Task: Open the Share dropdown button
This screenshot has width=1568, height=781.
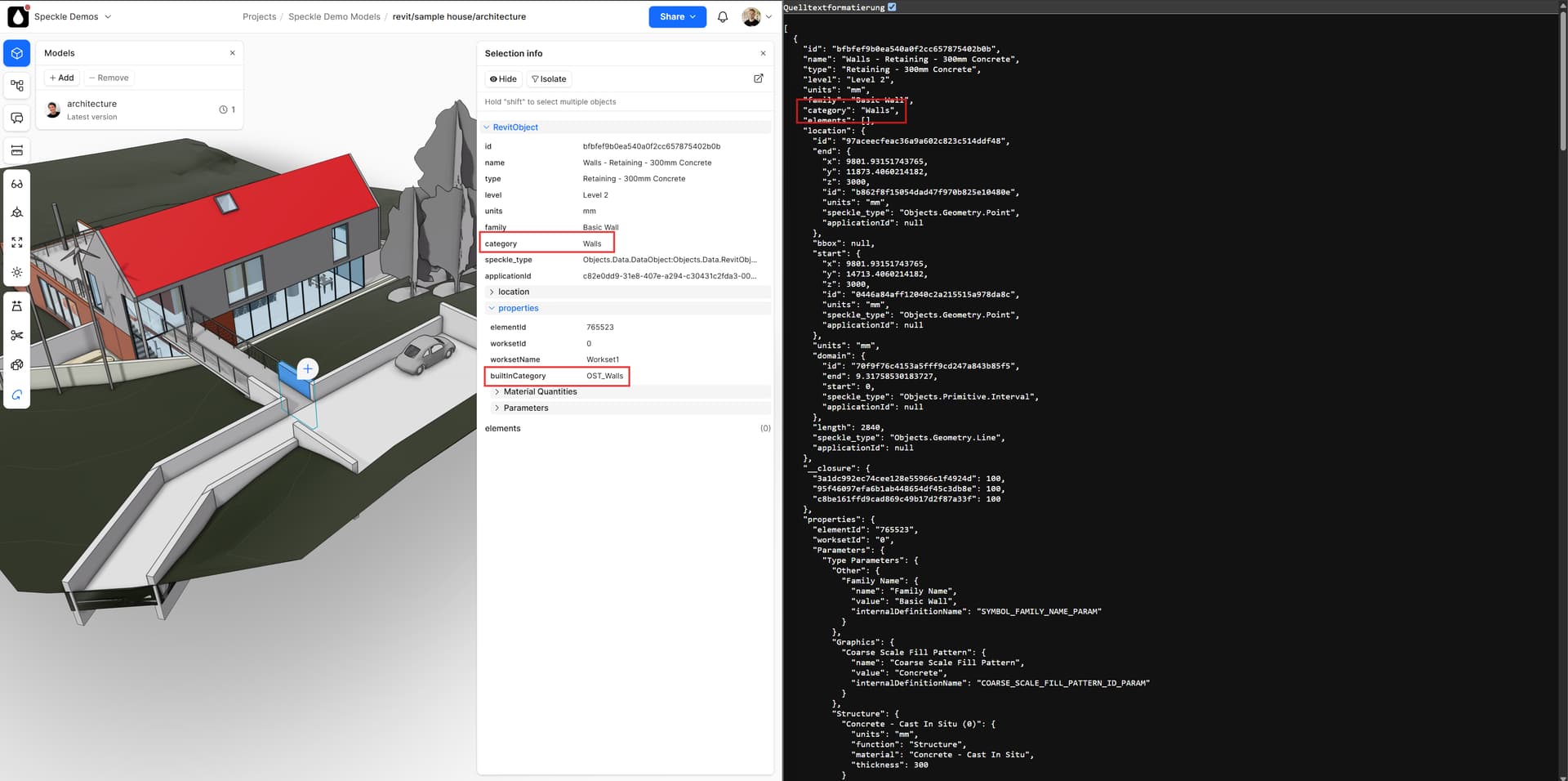Action: [677, 17]
